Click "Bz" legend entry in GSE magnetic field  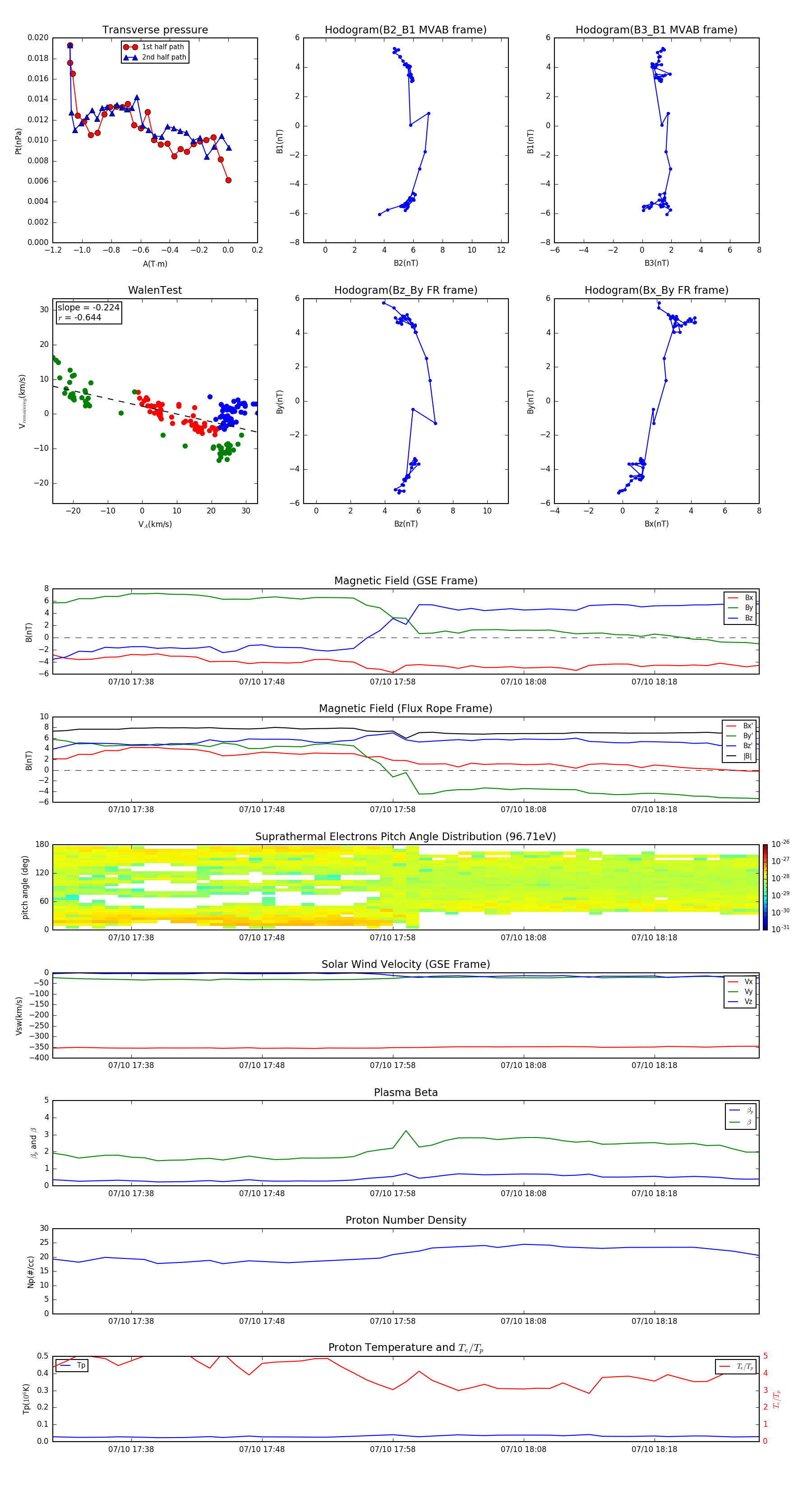tap(740, 619)
